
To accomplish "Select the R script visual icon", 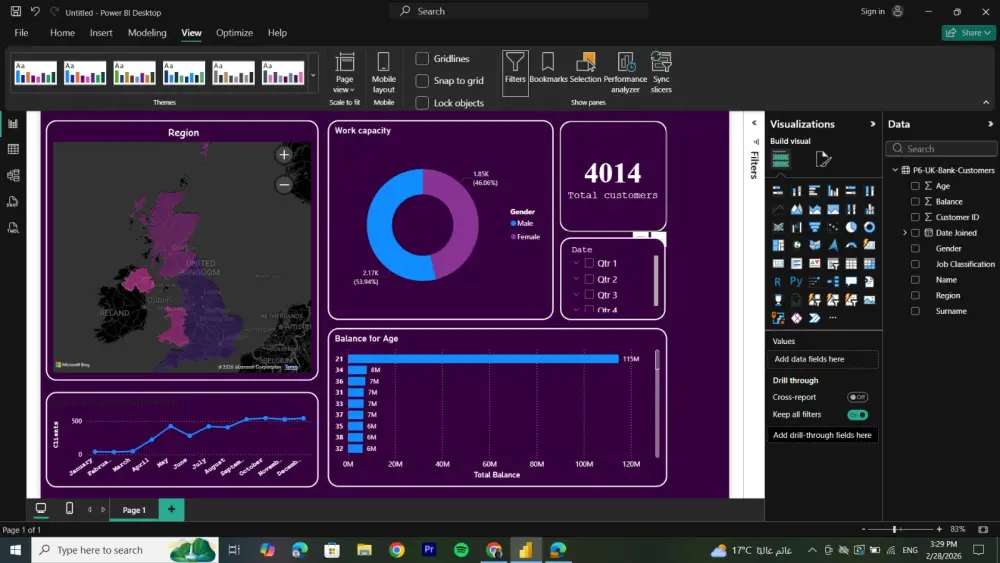I will (x=777, y=282).
